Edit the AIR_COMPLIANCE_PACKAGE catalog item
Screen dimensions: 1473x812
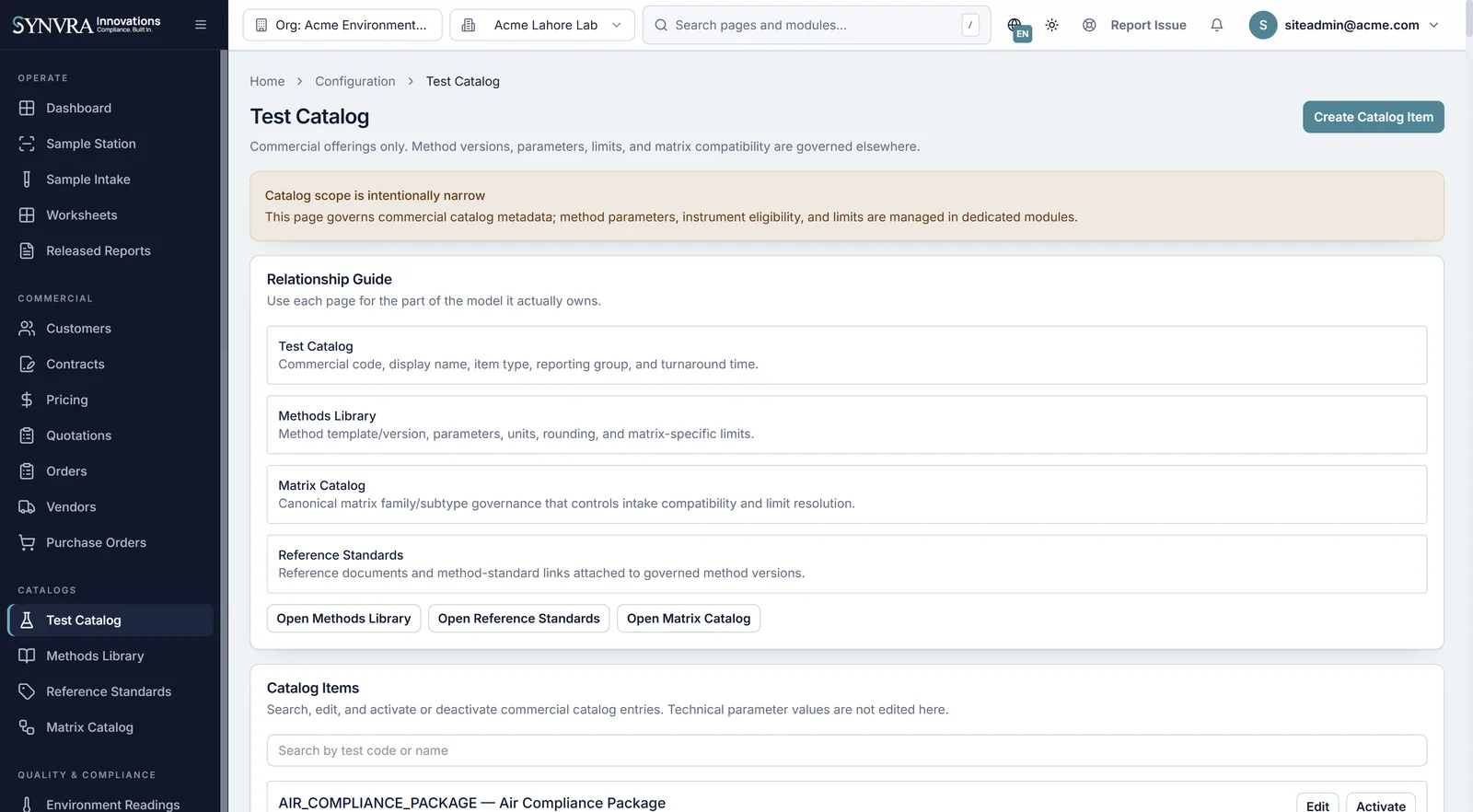(x=1317, y=804)
